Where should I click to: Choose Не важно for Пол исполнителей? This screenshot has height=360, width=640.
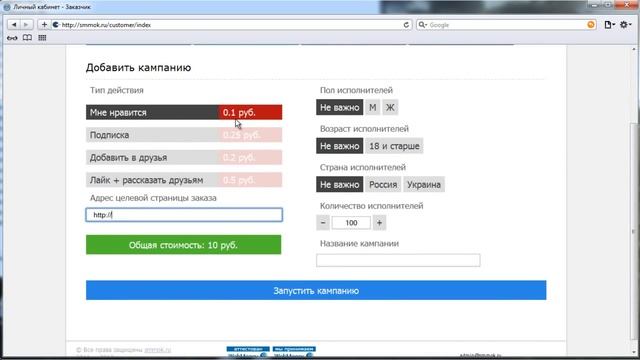(340, 107)
